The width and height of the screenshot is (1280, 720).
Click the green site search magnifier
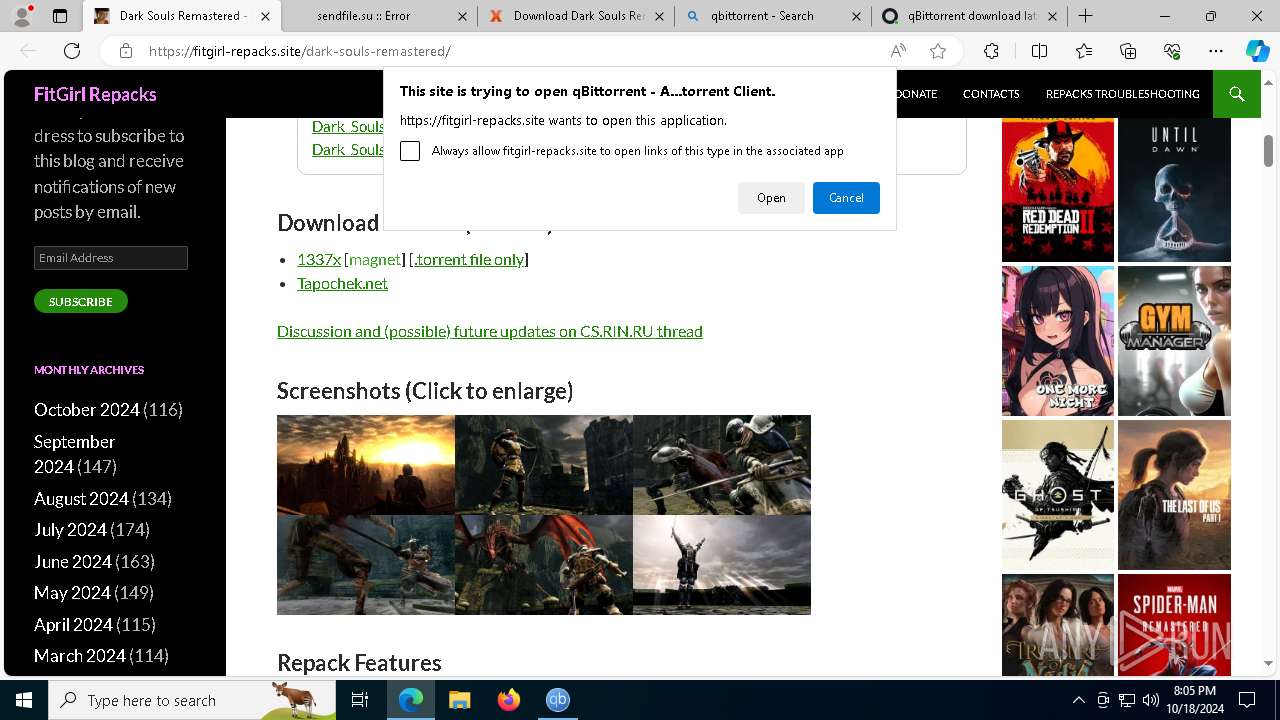[x=1237, y=94]
